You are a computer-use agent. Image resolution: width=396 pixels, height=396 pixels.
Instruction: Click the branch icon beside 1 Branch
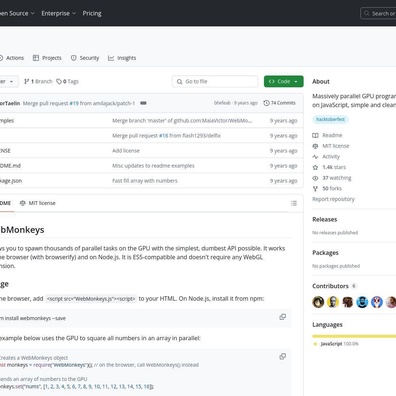[x=27, y=81]
